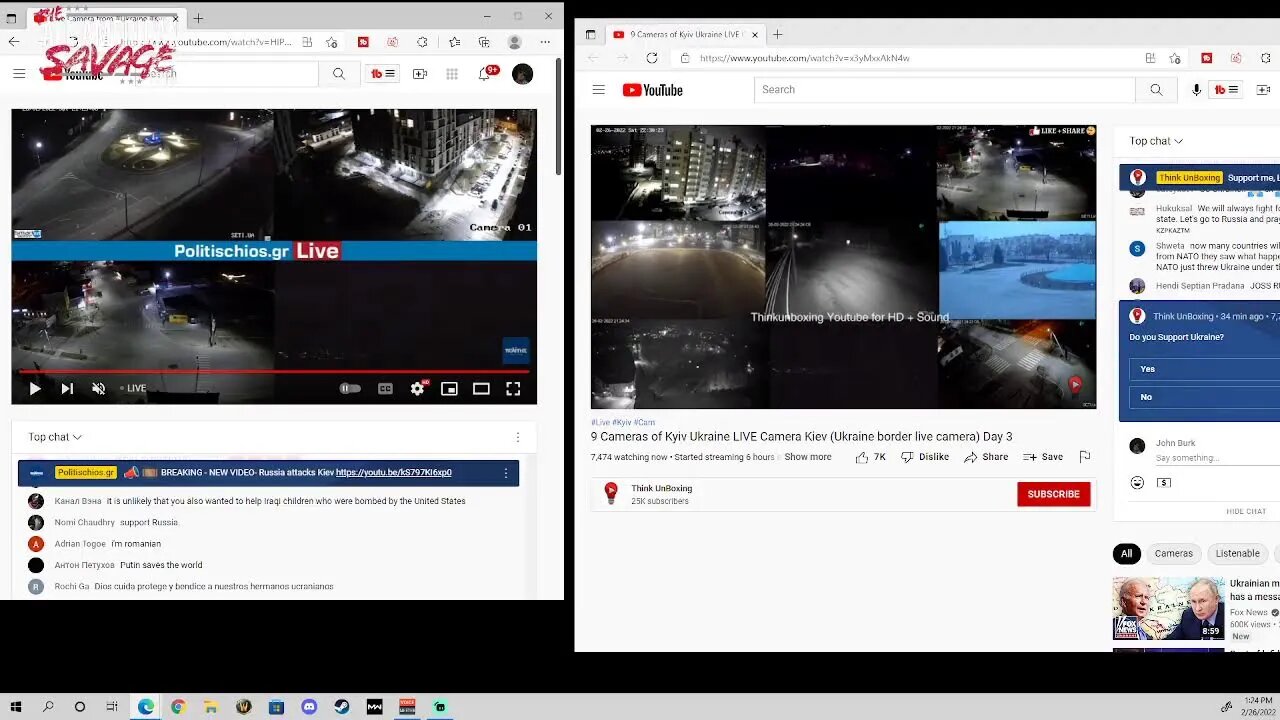Open Favorites in left browser toolbar

click(454, 42)
